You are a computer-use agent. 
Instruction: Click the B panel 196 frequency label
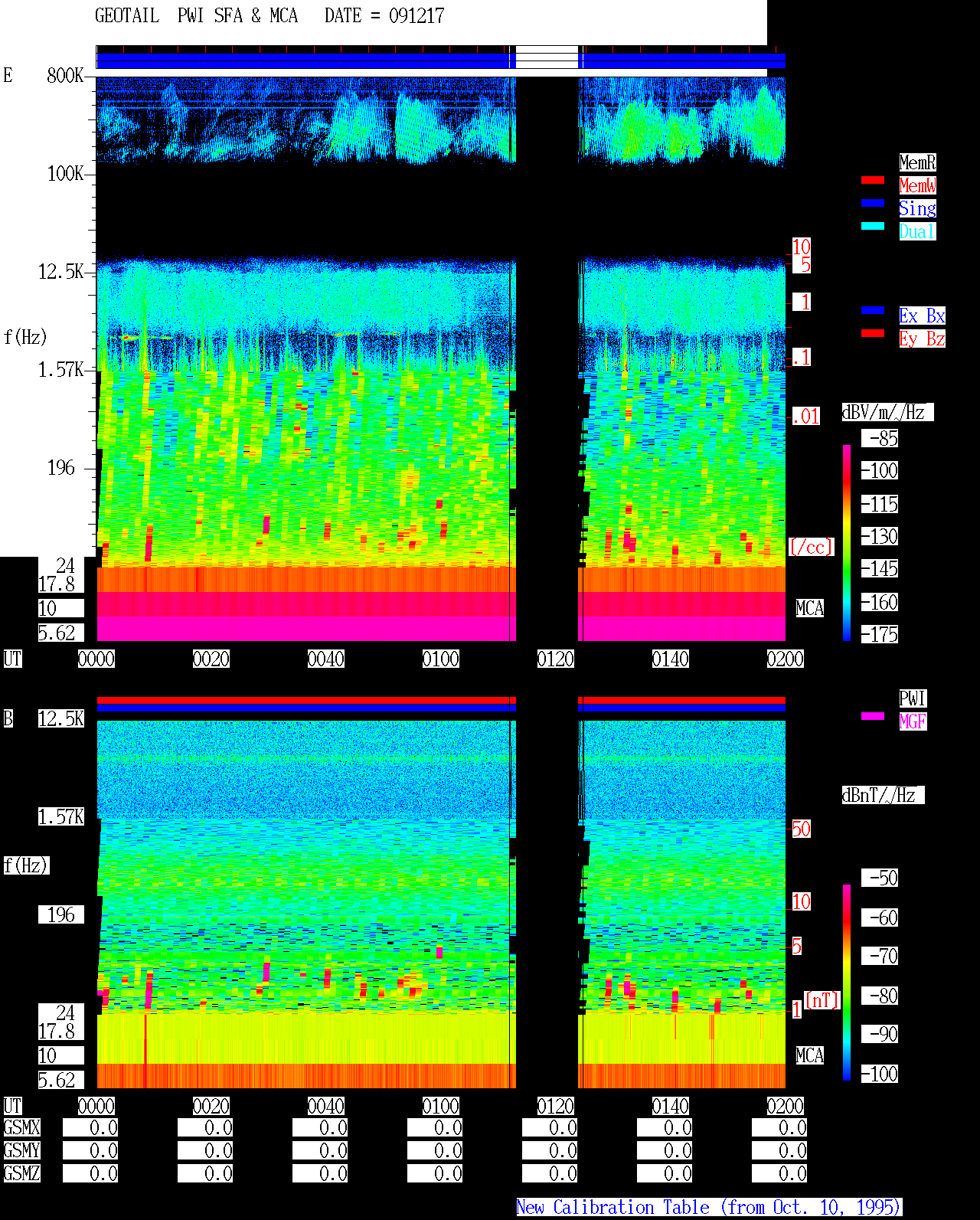click(x=61, y=914)
